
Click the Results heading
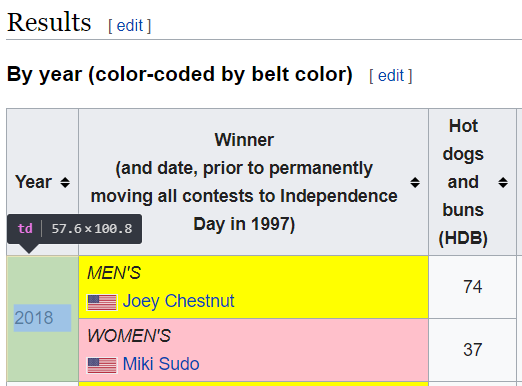(x=49, y=22)
